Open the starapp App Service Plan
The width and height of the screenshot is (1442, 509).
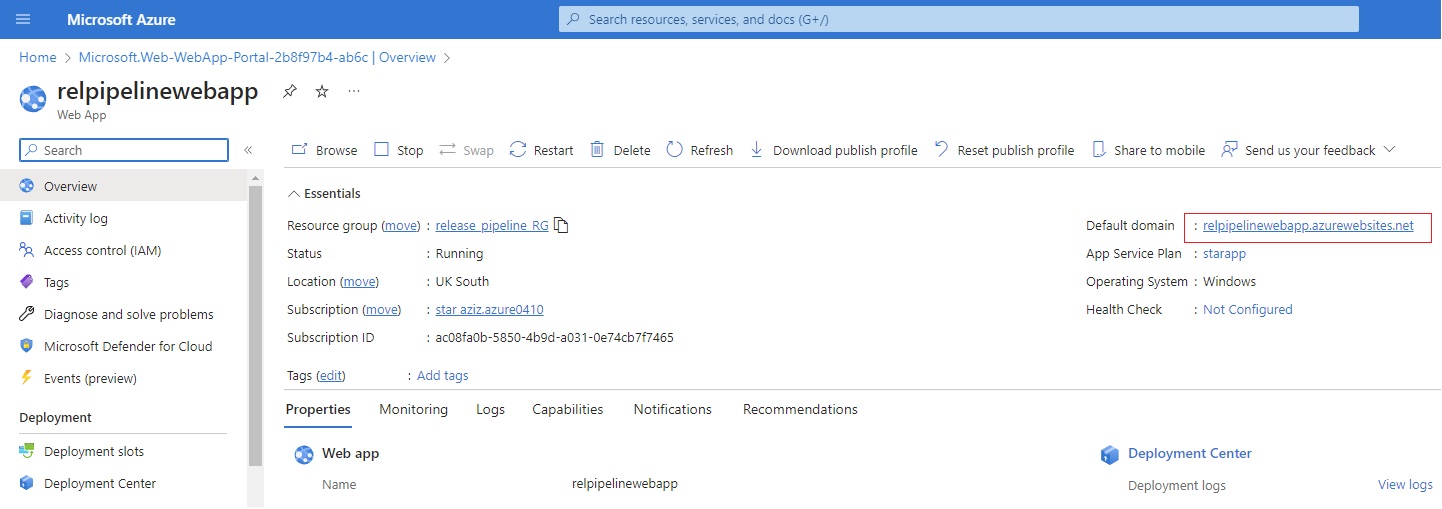[x=1224, y=254]
